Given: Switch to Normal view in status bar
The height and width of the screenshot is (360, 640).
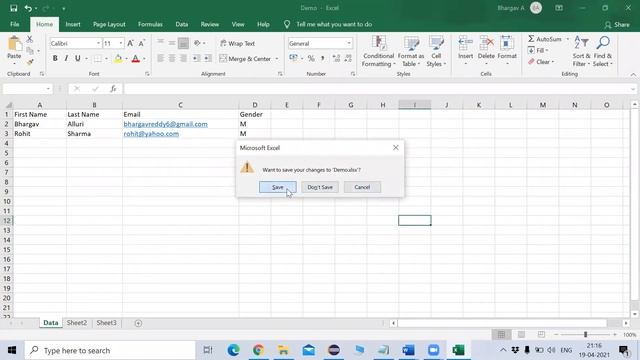Looking at the screenshot, I should 501,335.
